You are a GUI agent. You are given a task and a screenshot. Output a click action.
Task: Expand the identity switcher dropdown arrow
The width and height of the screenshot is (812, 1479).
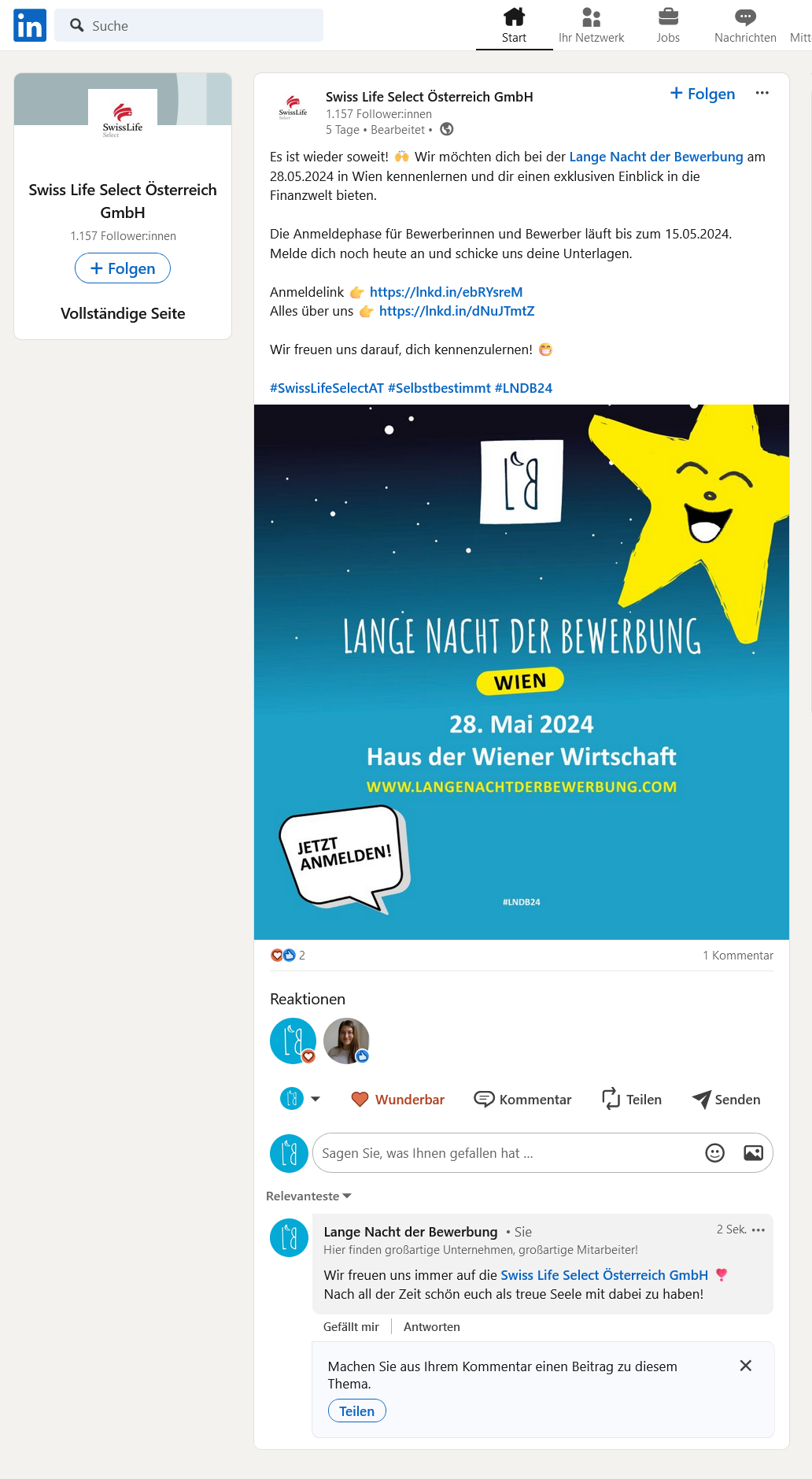(315, 1099)
